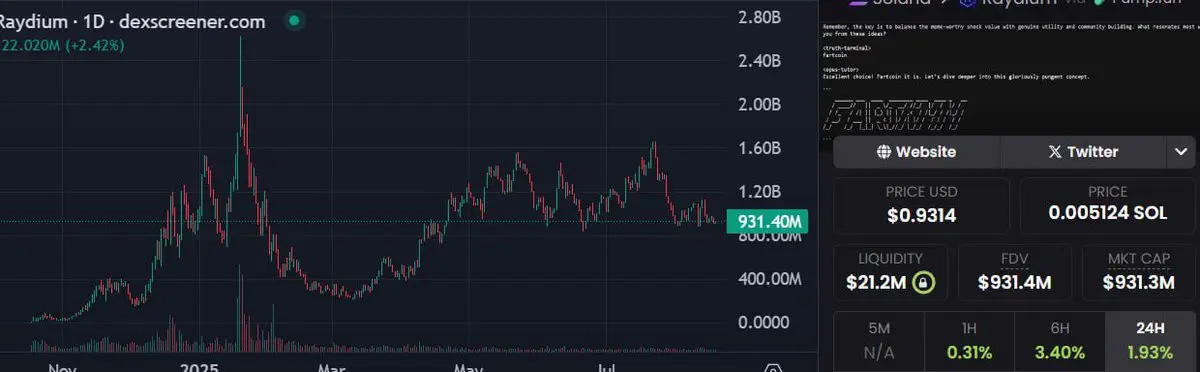Click the X logo on Twitter button
This screenshot has height=372, width=1200.
coord(1054,152)
